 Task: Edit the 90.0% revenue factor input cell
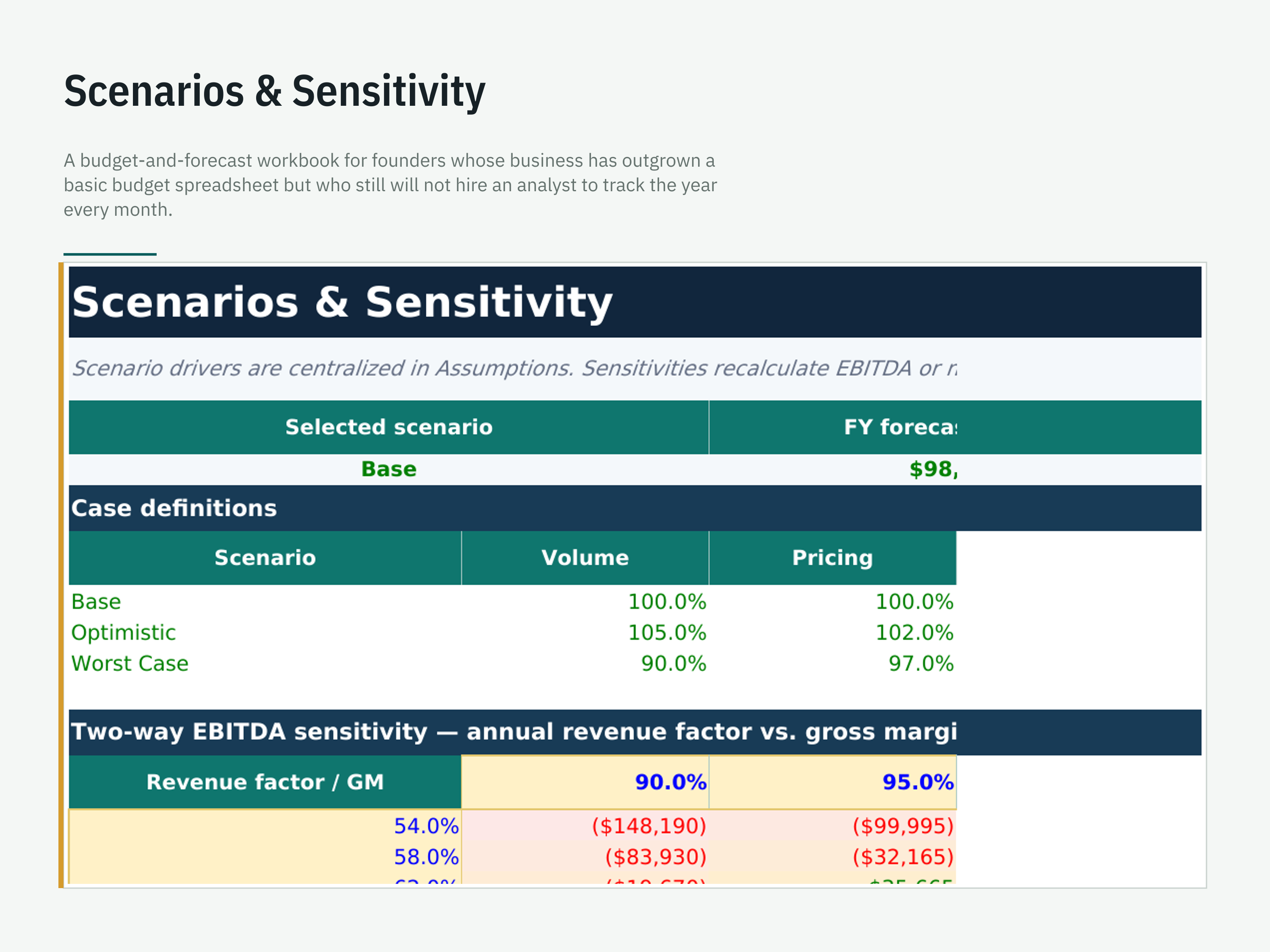tap(585, 782)
